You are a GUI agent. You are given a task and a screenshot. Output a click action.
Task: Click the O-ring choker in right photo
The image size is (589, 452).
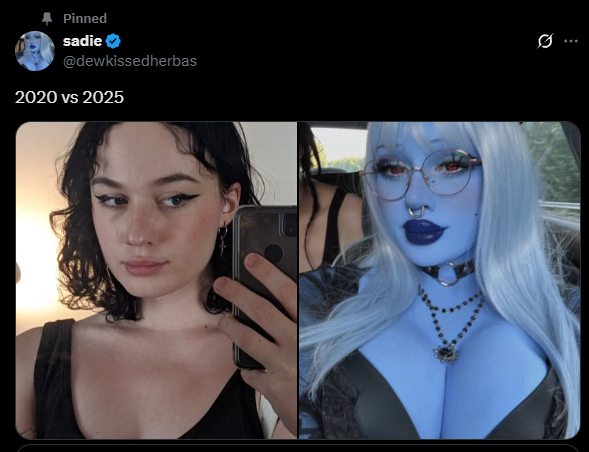pyautogui.click(x=448, y=272)
